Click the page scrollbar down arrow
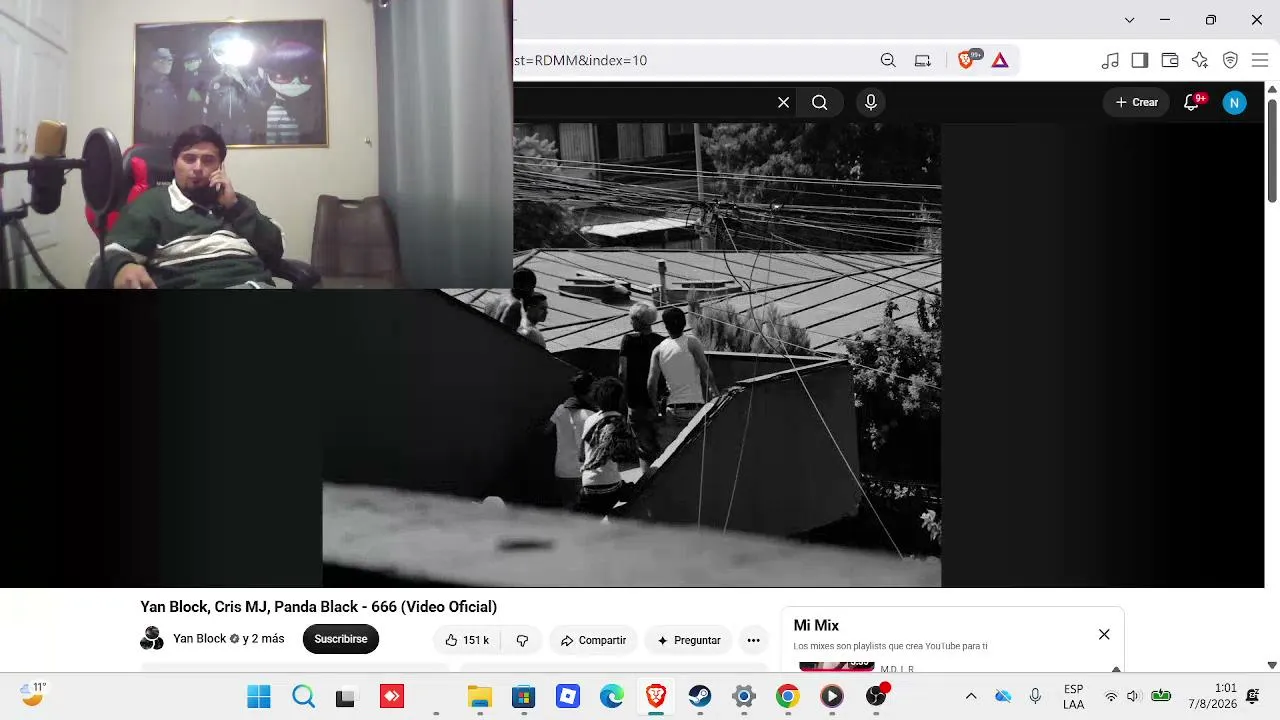1280x720 pixels. point(1272,665)
